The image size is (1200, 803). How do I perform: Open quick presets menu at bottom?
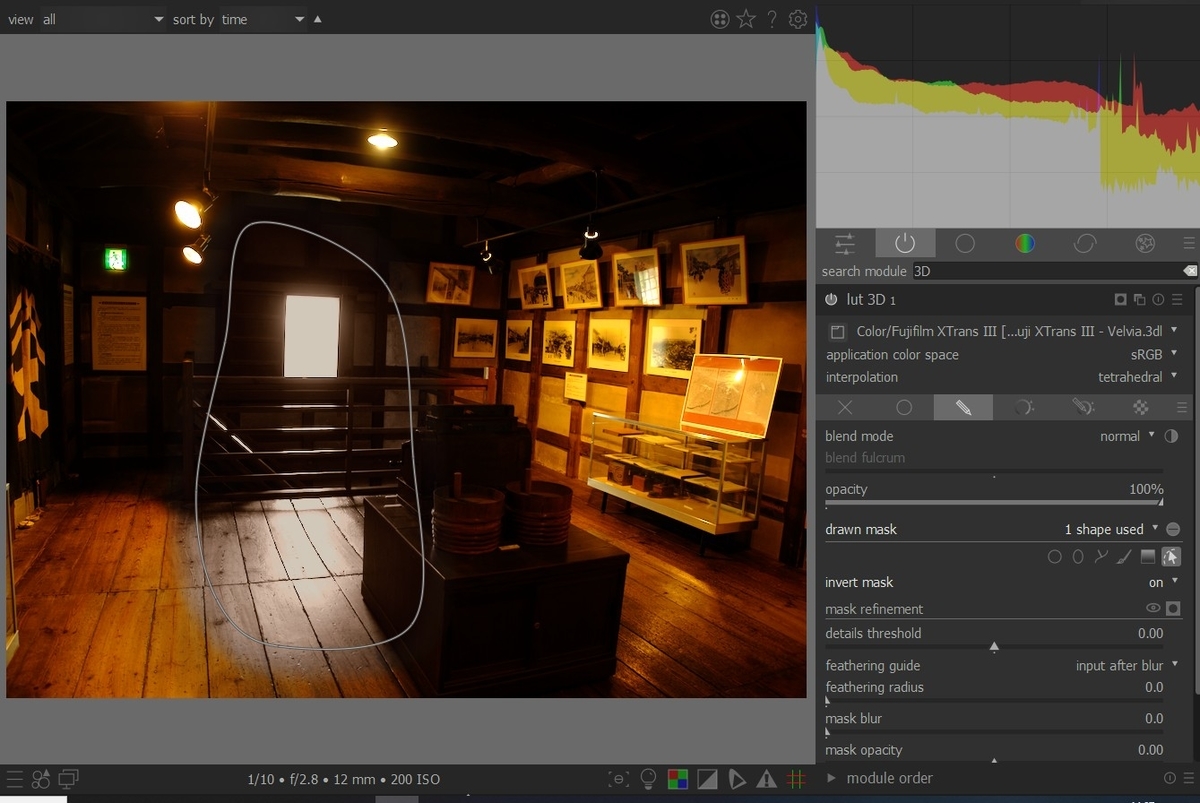pyautogui.click(x=14, y=779)
